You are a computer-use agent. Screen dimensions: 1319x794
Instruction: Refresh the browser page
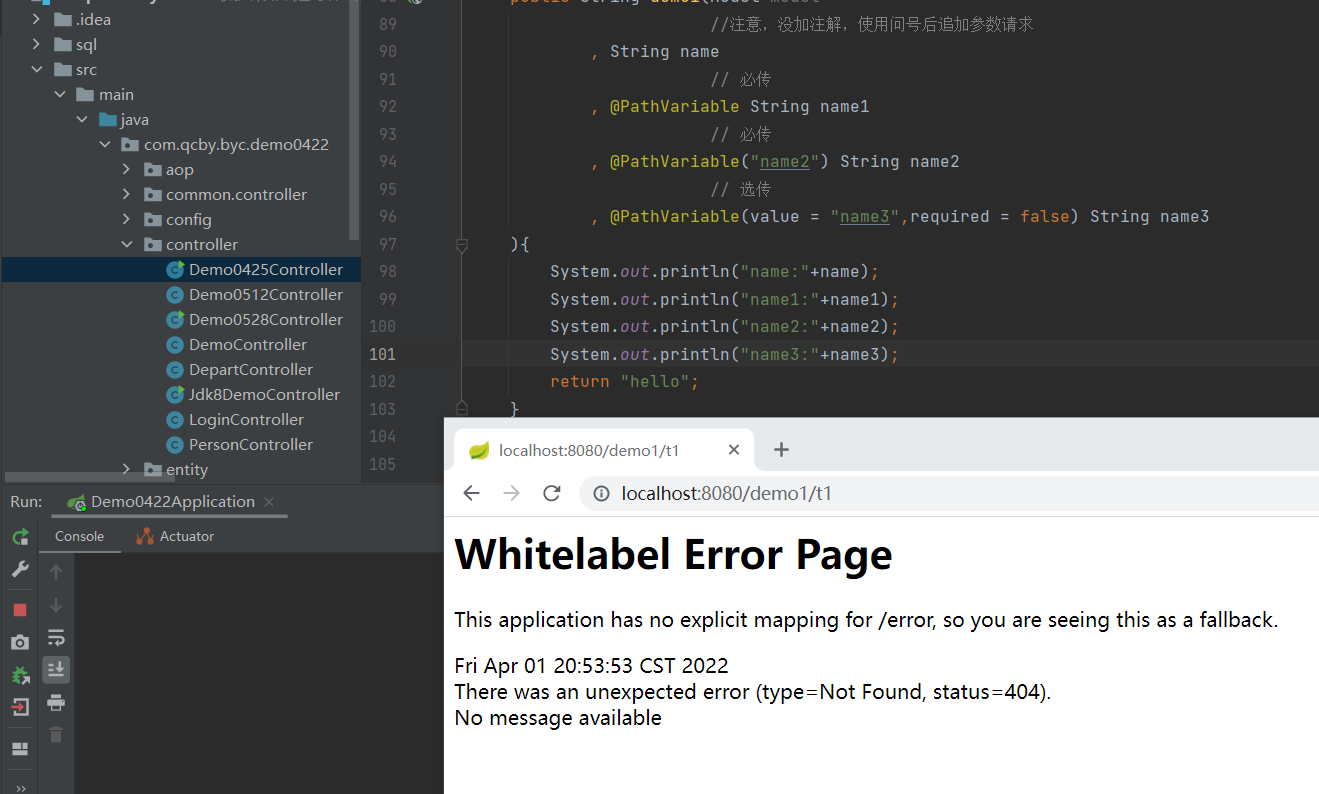tap(551, 493)
